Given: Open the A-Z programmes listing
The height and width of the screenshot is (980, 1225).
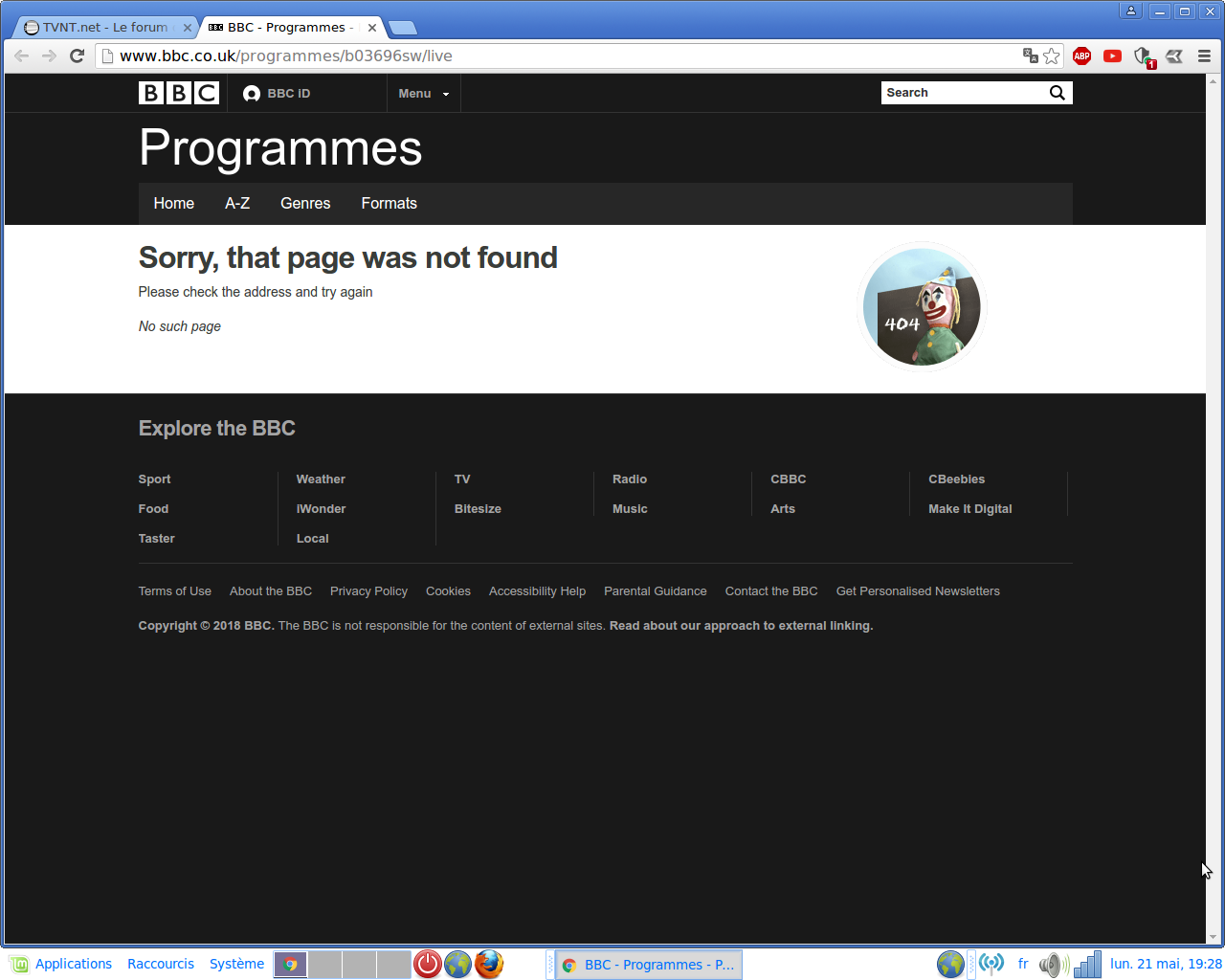Looking at the screenshot, I should 237,204.
